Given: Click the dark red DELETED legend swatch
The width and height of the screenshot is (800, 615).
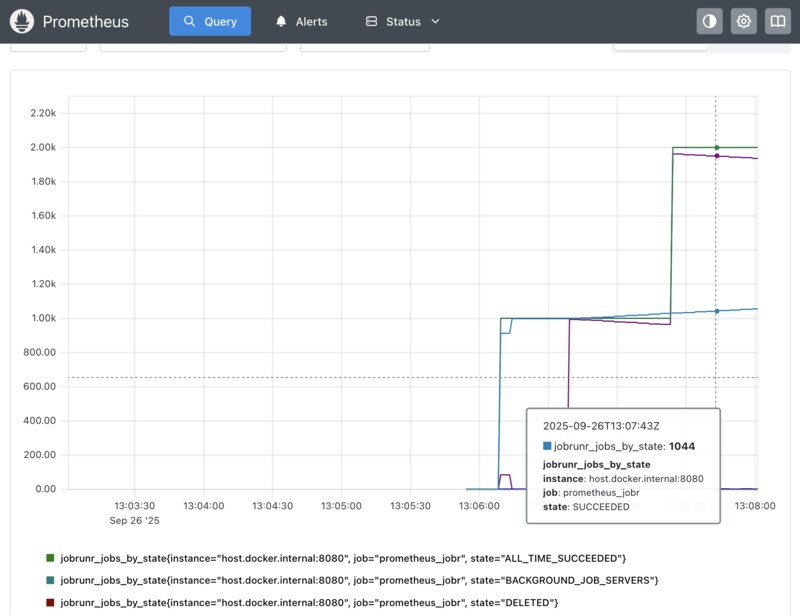Looking at the screenshot, I should pyautogui.click(x=50, y=603).
